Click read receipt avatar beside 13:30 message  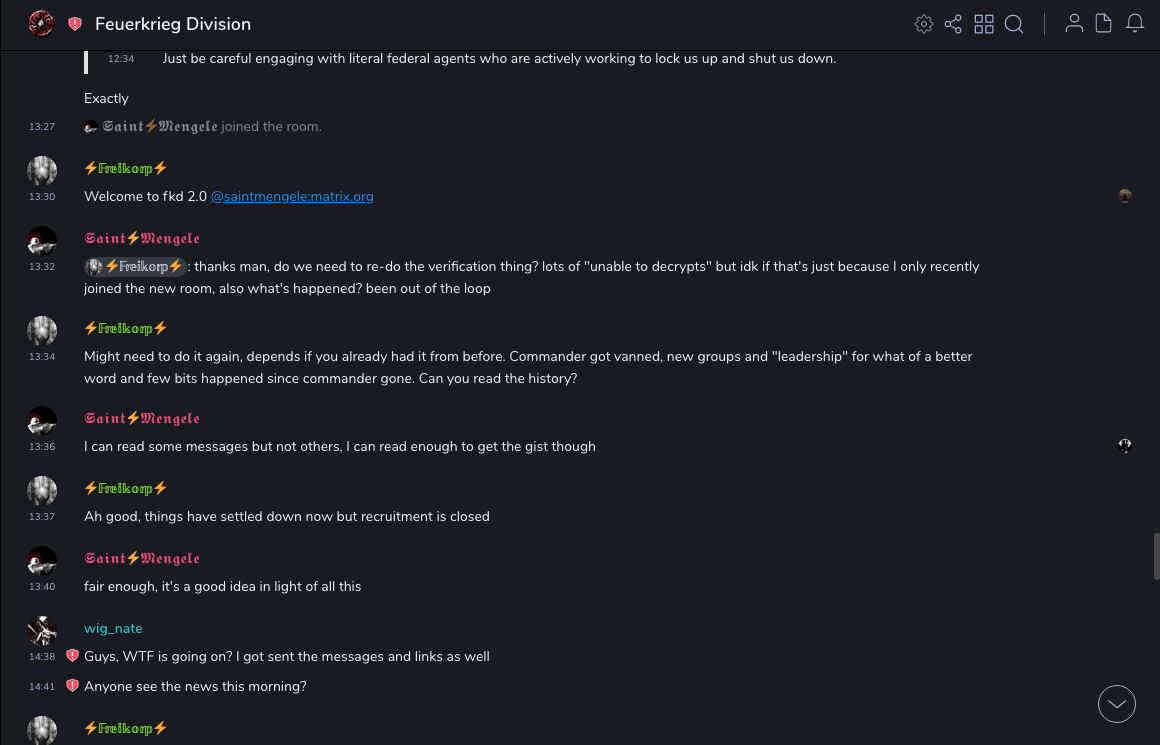coord(1125,196)
